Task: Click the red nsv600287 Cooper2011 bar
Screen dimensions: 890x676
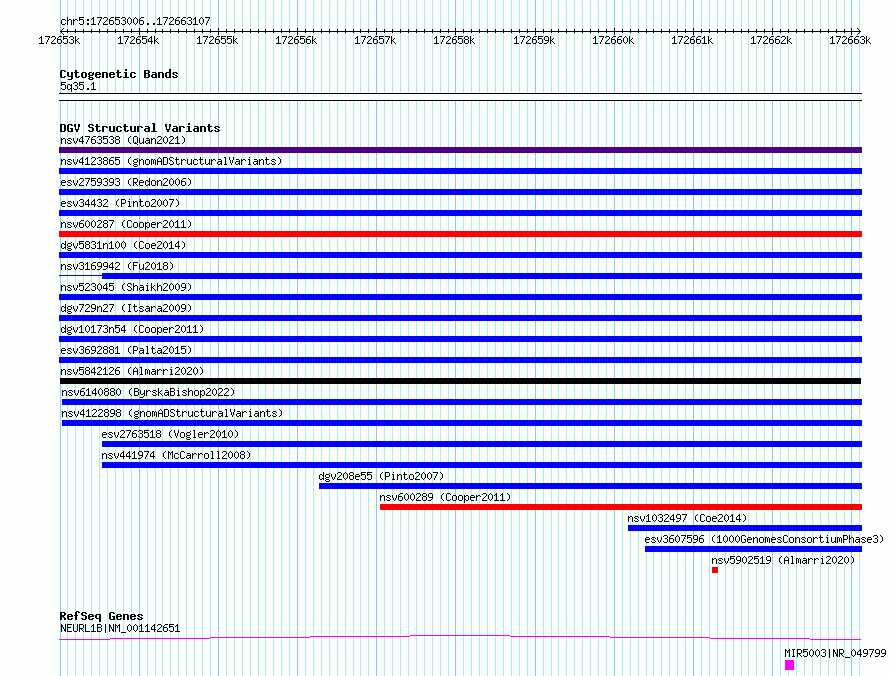Action: click(460, 234)
